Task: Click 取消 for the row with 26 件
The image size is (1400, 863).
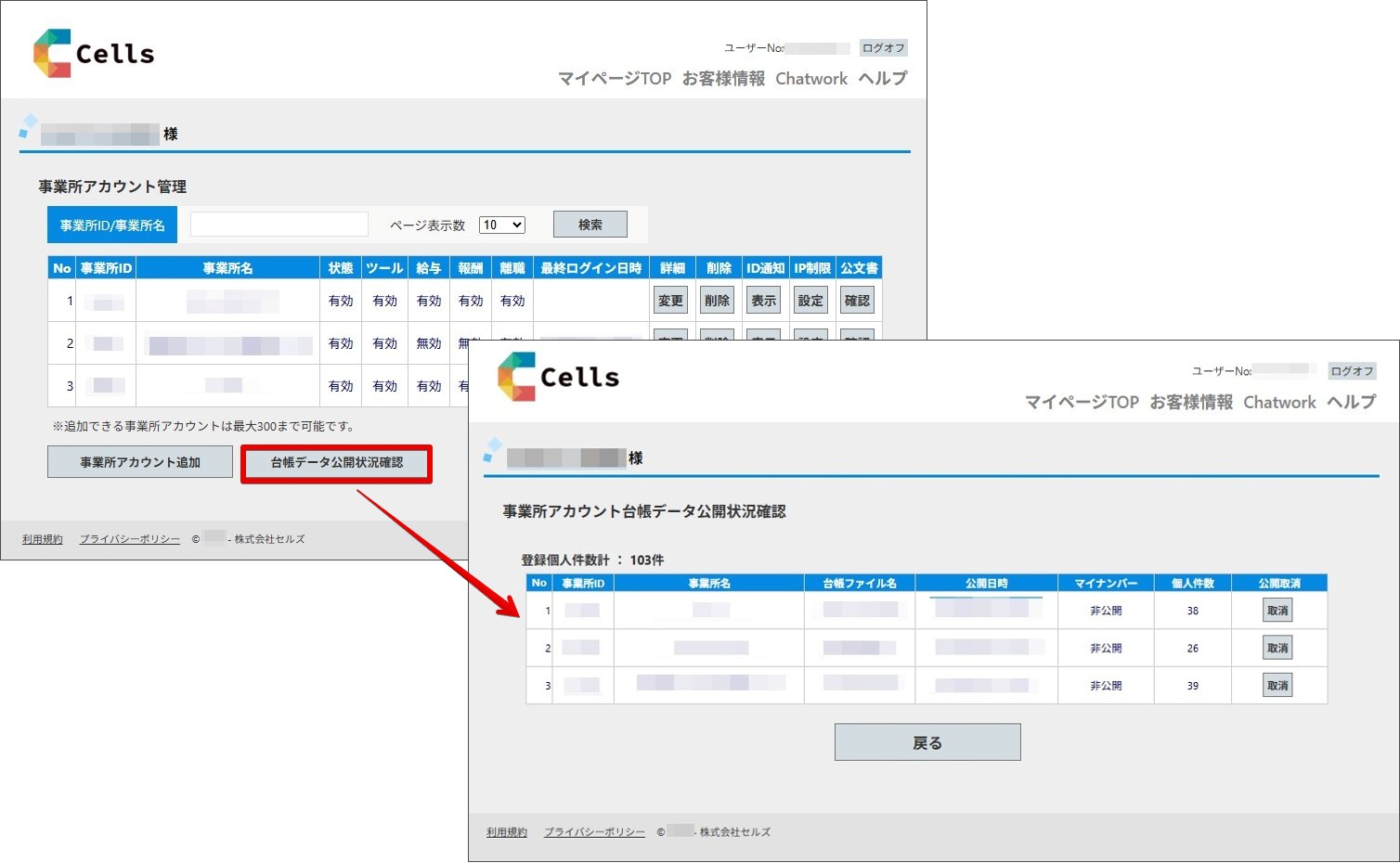Action: (1277, 648)
